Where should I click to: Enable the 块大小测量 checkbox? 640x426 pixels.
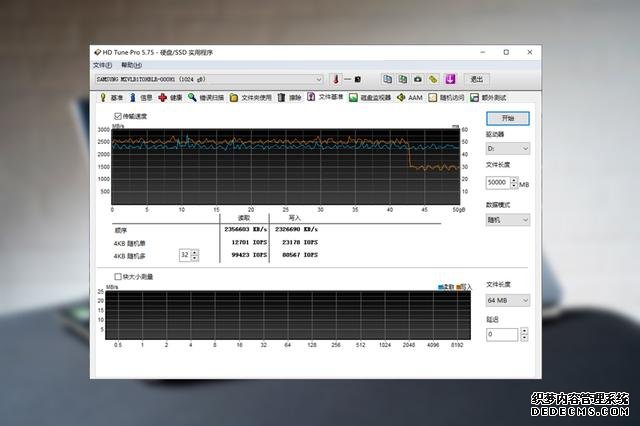coord(119,276)
